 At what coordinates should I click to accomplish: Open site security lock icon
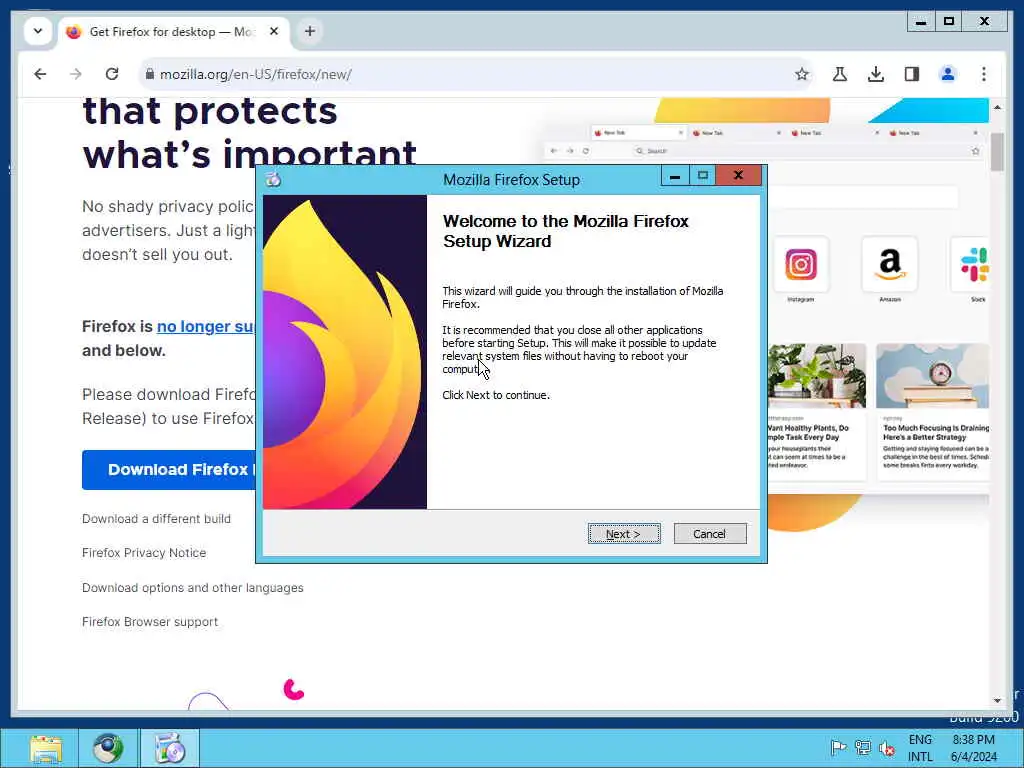tap(150, 74)
